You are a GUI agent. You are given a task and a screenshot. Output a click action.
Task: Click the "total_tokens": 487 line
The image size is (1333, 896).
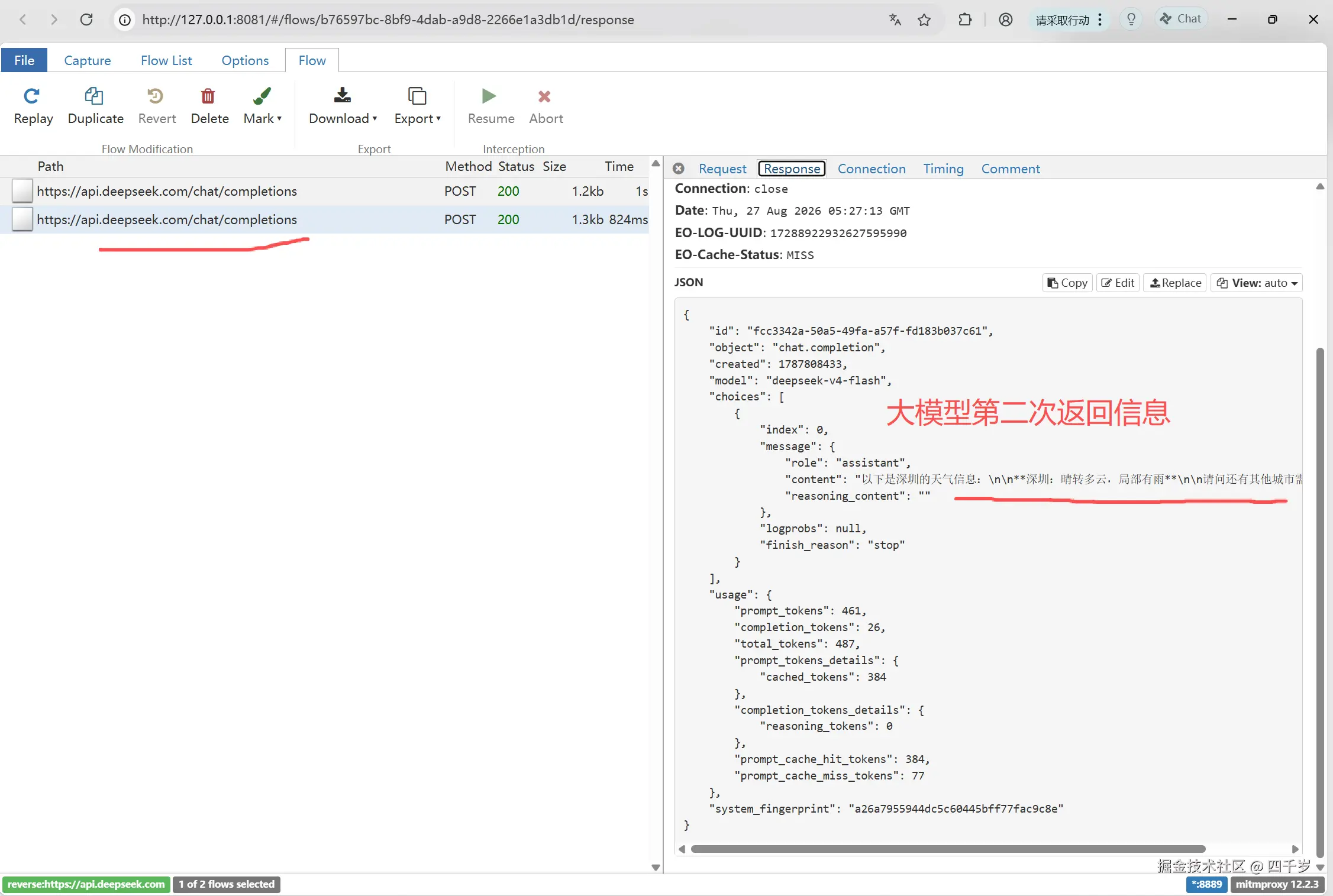pos(796,643)
